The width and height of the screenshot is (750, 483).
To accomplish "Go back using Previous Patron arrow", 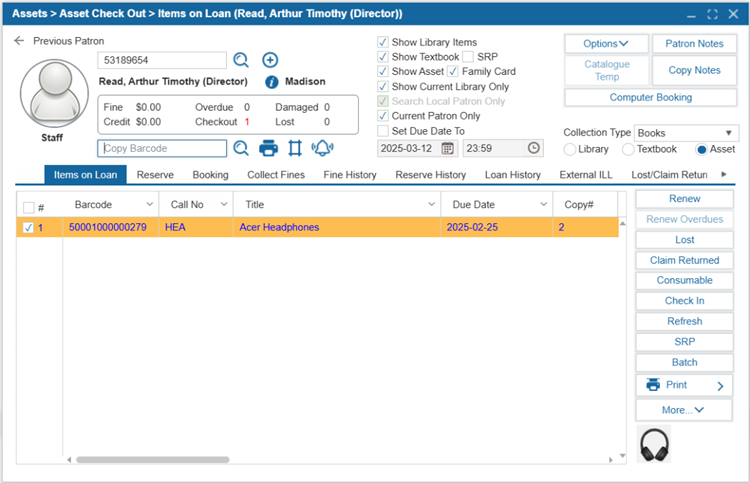I will pyautogui.click(x=19, y=41).
